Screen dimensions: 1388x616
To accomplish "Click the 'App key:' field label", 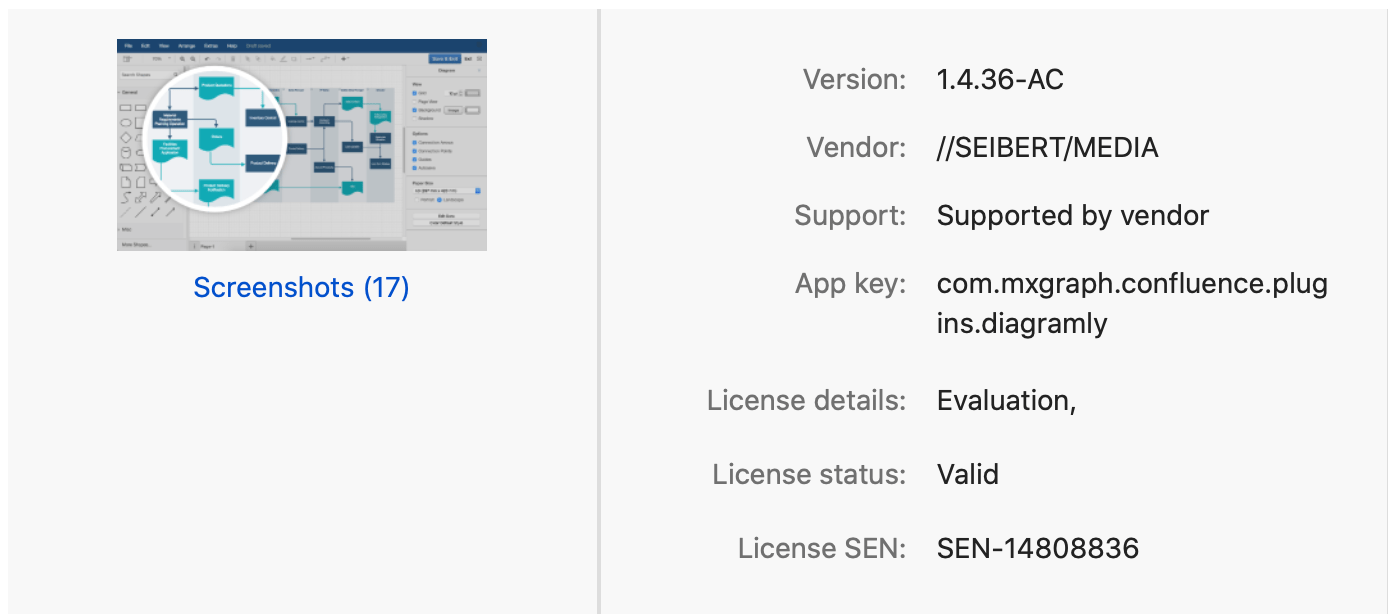I will click(x=850, y=284).
